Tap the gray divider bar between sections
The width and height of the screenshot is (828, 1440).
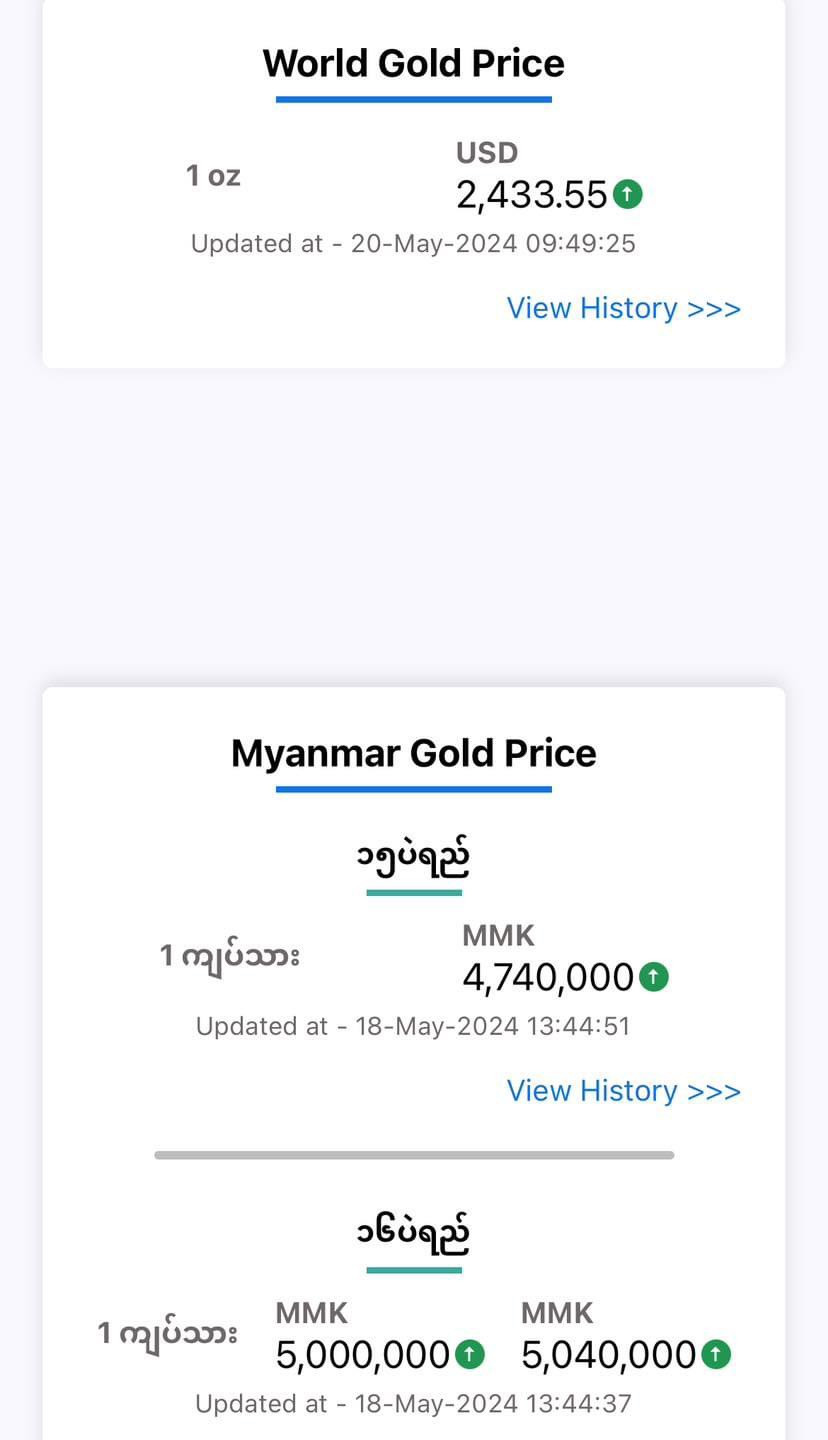(x=413, y=1155)
